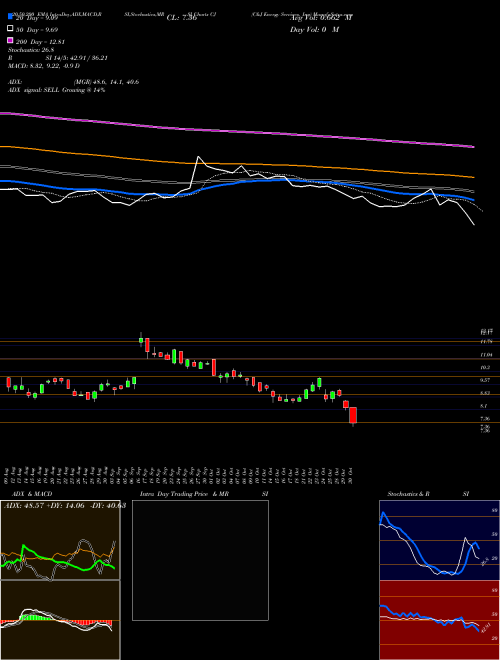Image resolution: width=500 pixels, height=660 pixels.
Task: Click the 'MACD: 8.32, 9.22, -0.9 D' line
Action: (44, 66)
